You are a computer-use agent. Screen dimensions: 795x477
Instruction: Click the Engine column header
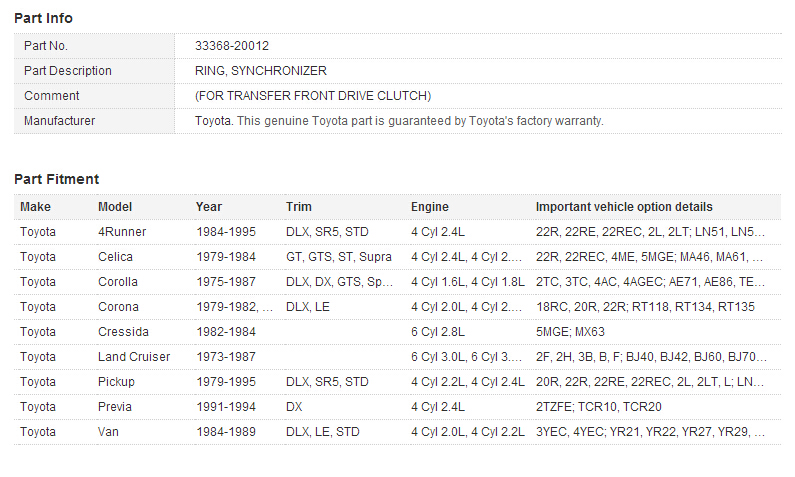pos(430,207)
